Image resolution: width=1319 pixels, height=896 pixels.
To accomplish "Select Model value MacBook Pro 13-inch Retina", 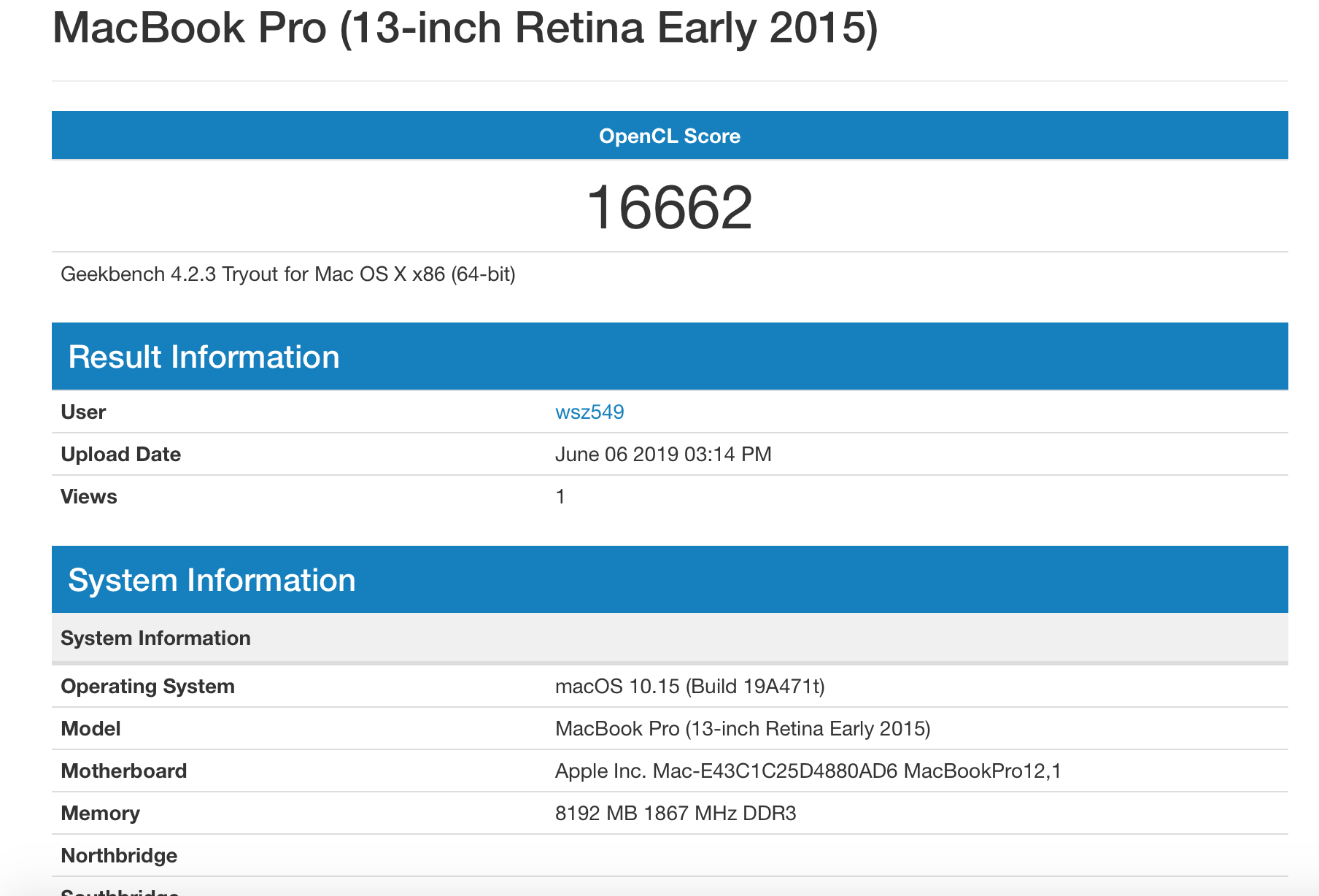I will [743, 729].
